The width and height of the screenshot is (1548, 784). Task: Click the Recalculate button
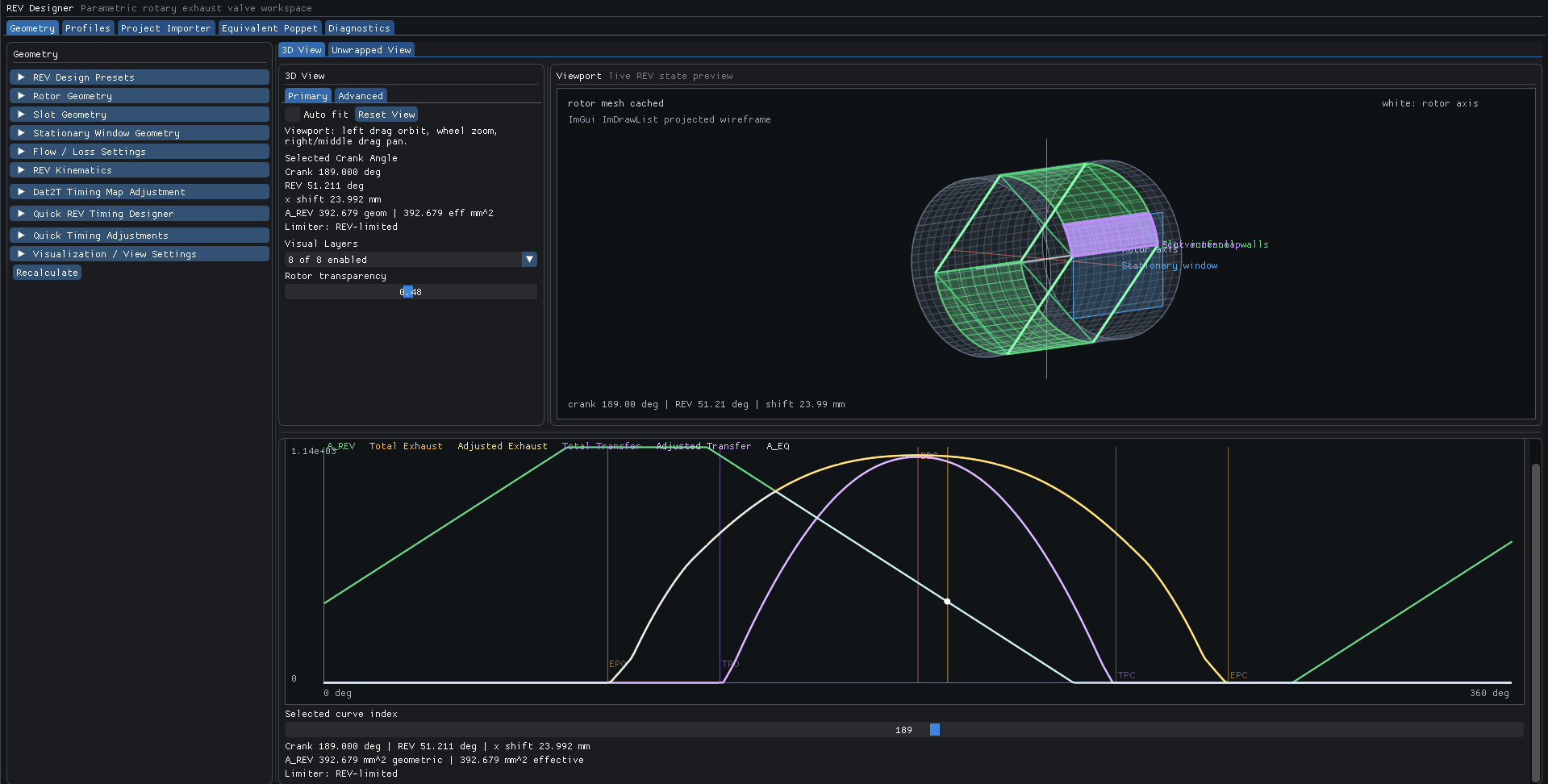(48, 273)
